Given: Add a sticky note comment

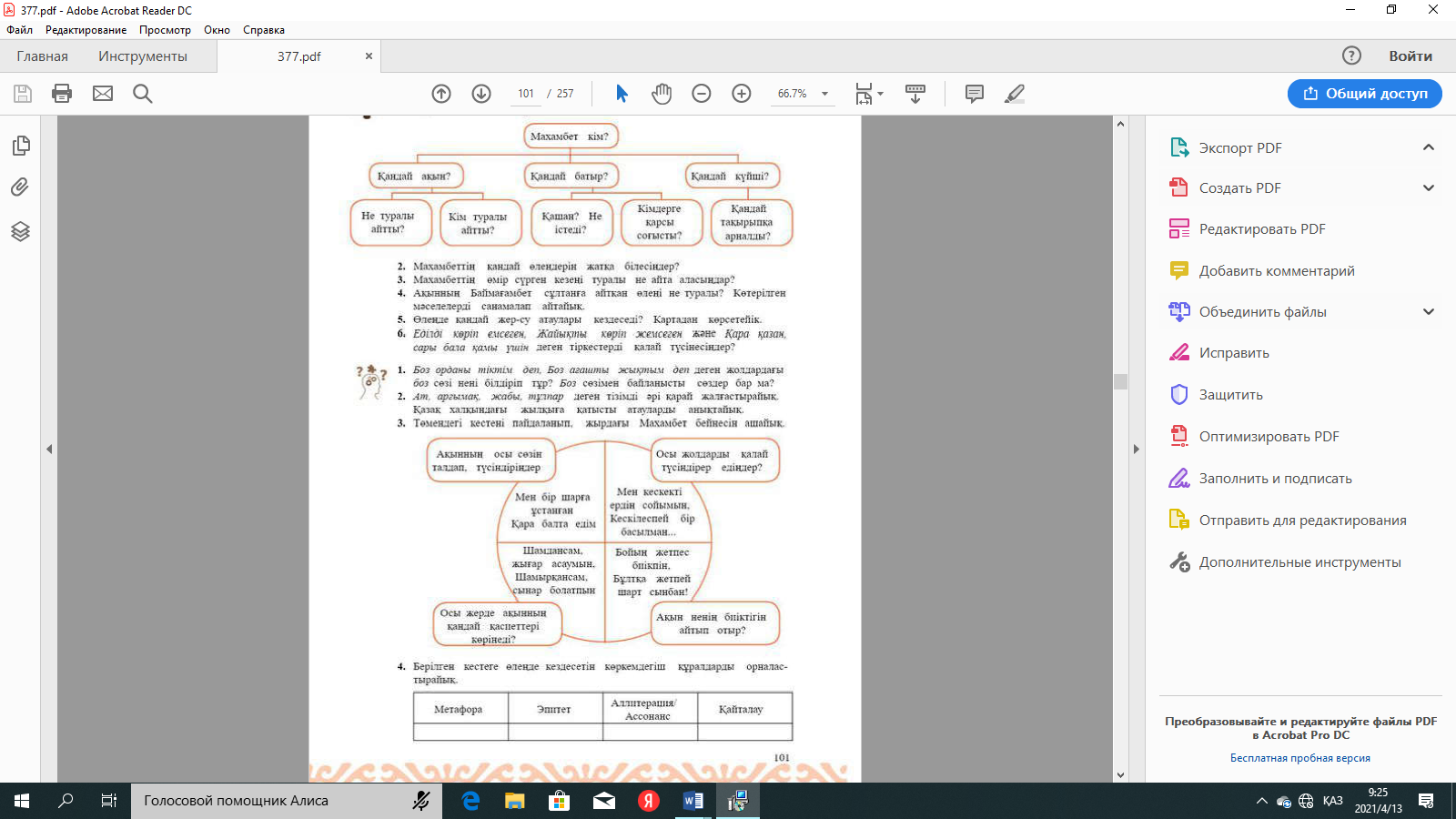Looking at the screenshot, I should (x=975, y=94).
